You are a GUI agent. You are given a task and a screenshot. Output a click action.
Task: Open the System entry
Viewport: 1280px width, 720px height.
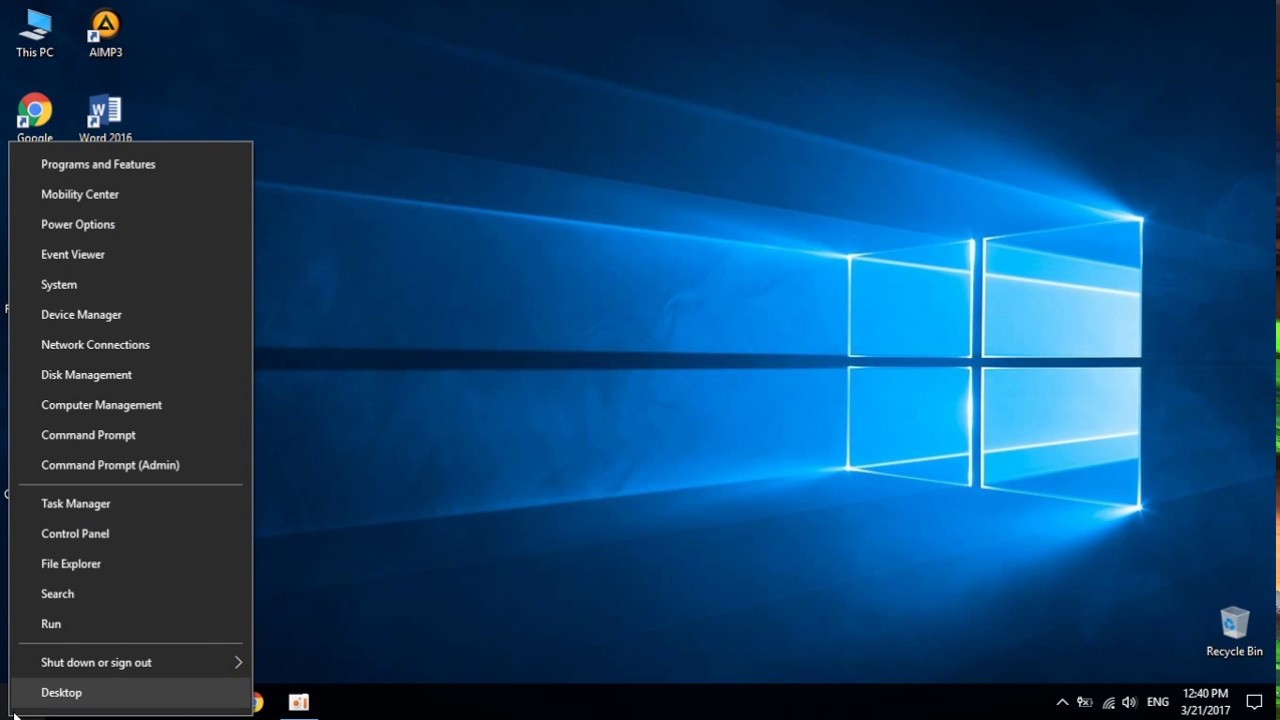pos(130,284)
